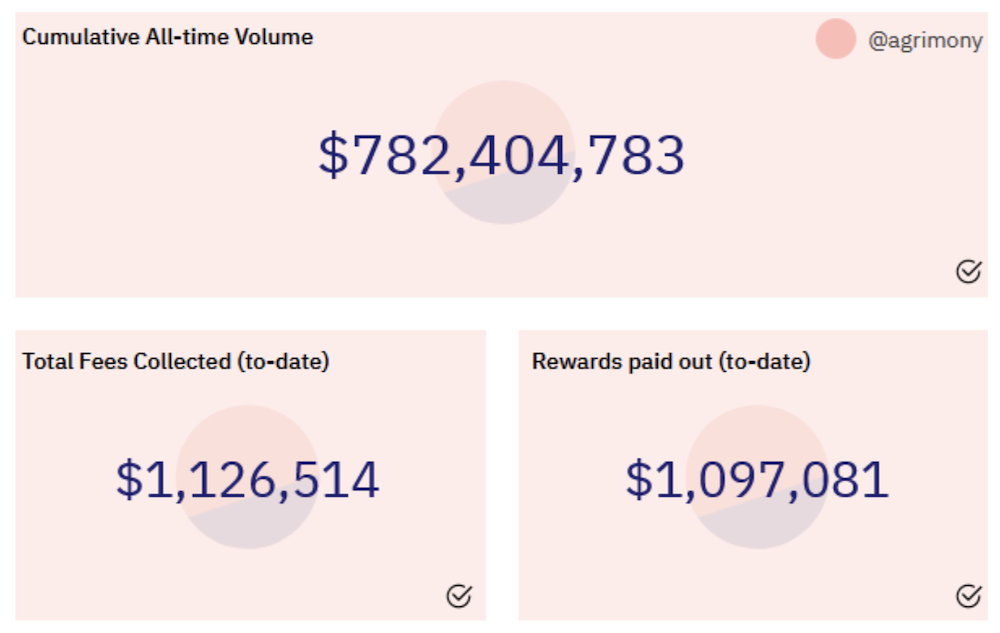Viewport: 1000px width, 633px height.
Task: Click Dune watermark logo behind $1,126,514
Action: tap(248, 477)
